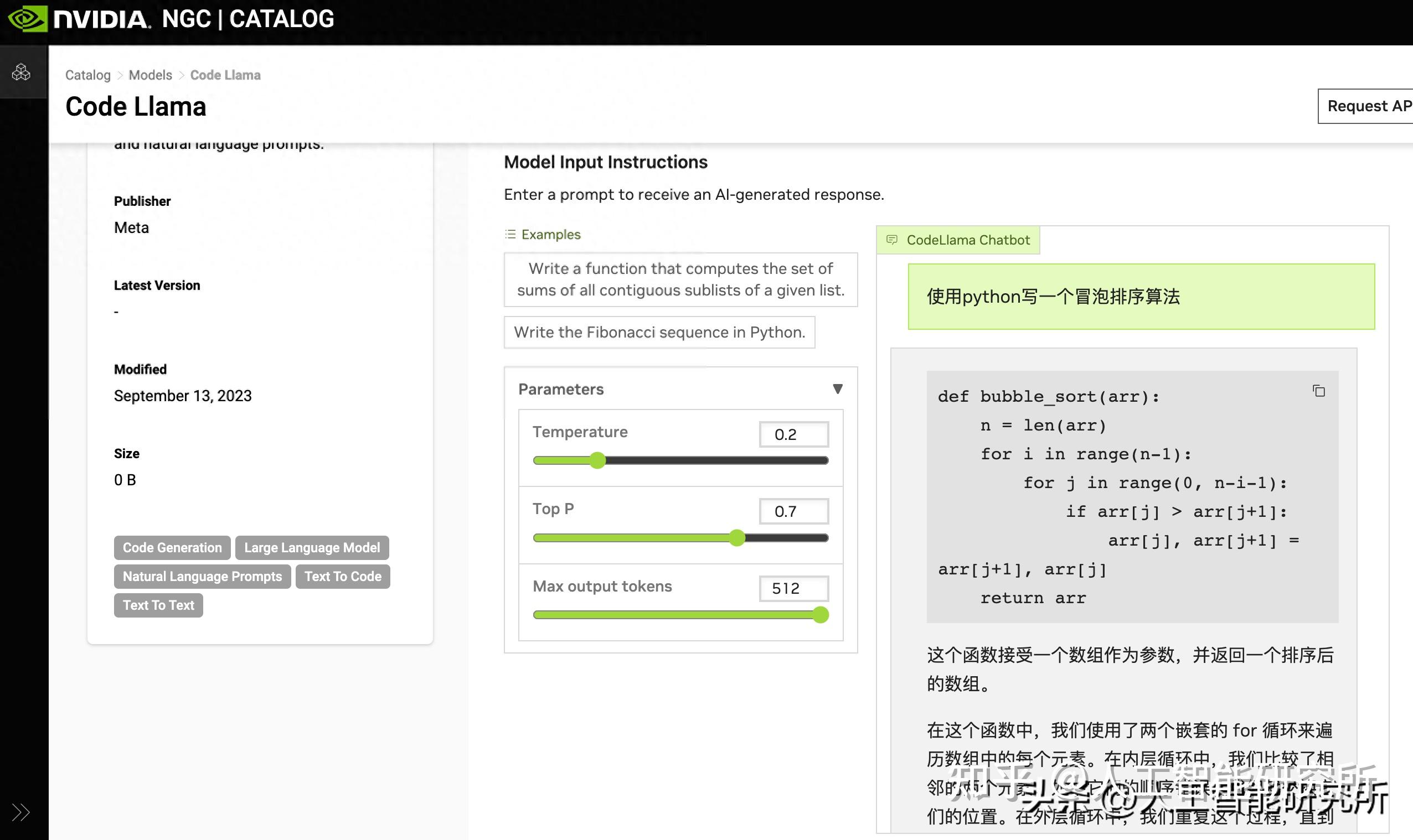This screenshot has height=840, width=1413.
Task: Click the Code Generation tag
Action: [x=172, y=547]
